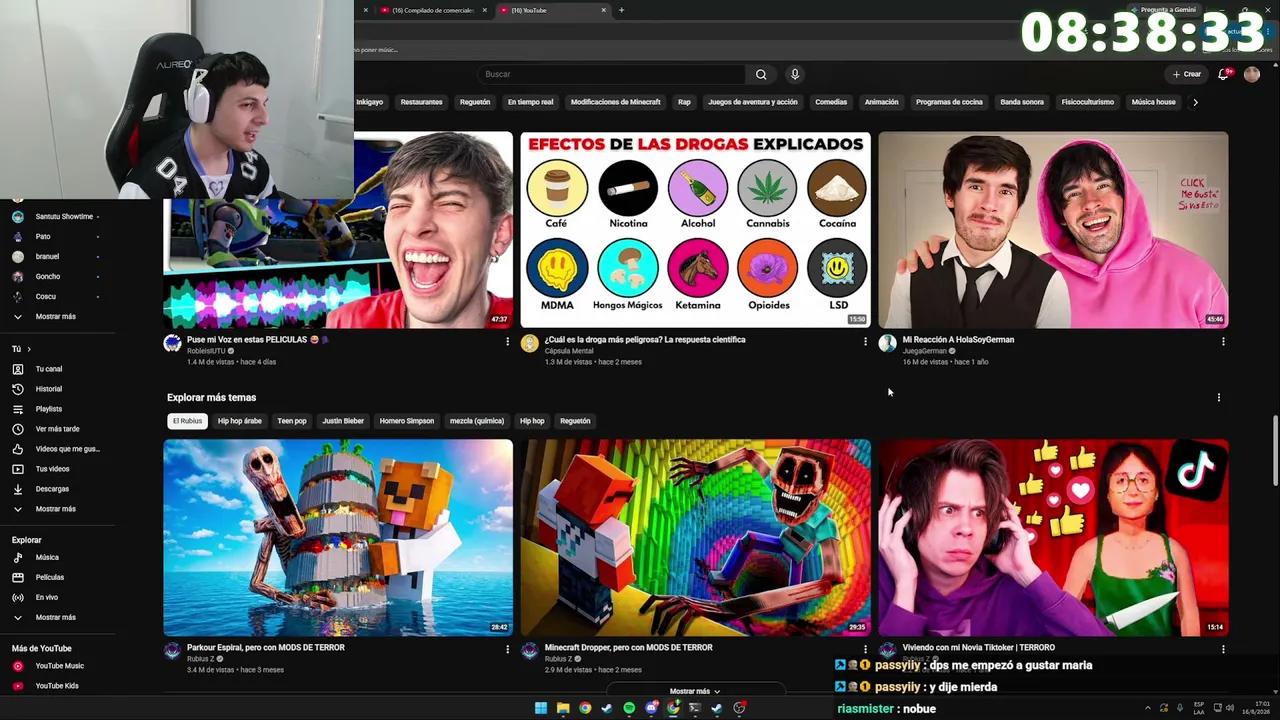The width and height of the screenshot is (1280, 720).
Task: Click the search magnifier button
Action: 761,74
